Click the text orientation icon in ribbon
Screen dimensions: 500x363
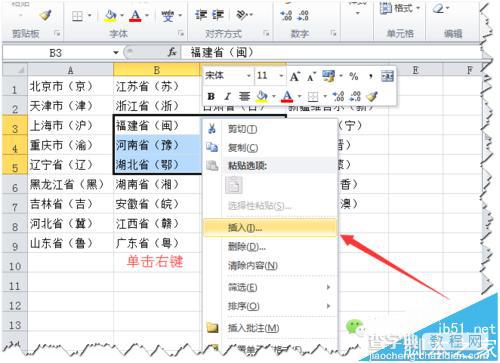[242, 15]
